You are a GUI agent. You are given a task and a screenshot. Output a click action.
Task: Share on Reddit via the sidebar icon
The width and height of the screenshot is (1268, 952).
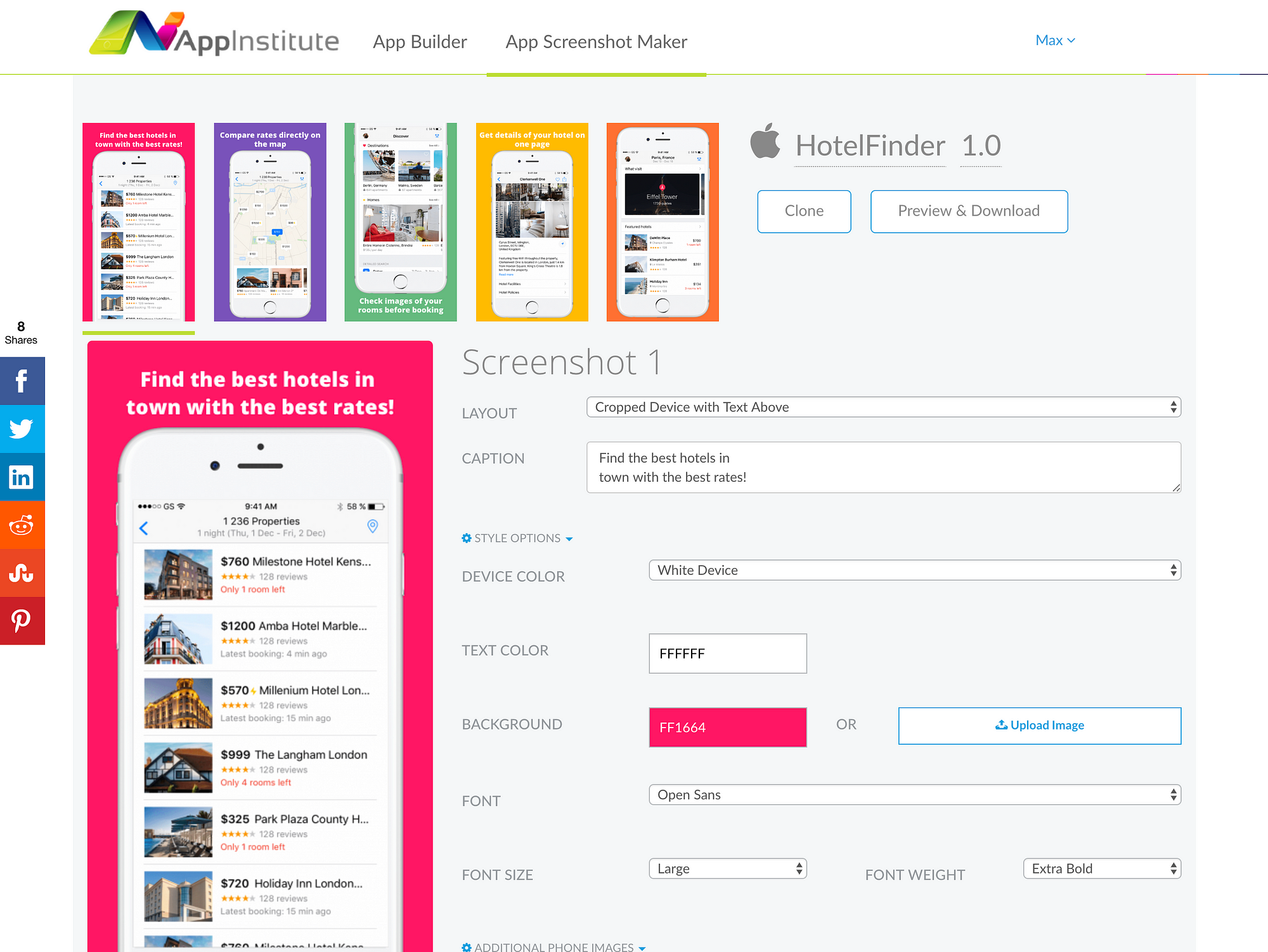click(22, 525)
